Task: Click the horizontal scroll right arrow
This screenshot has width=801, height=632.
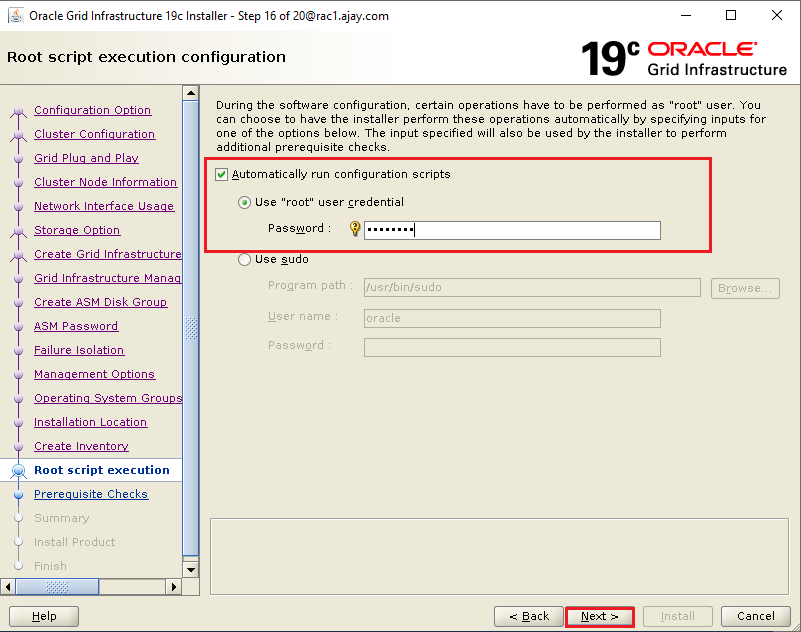Action: 174,587
